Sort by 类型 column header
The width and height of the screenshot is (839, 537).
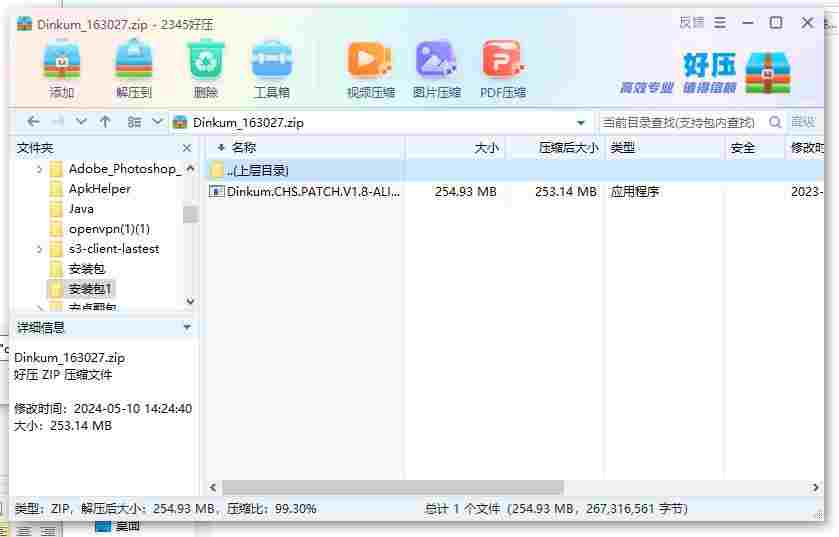pos(665,148)
